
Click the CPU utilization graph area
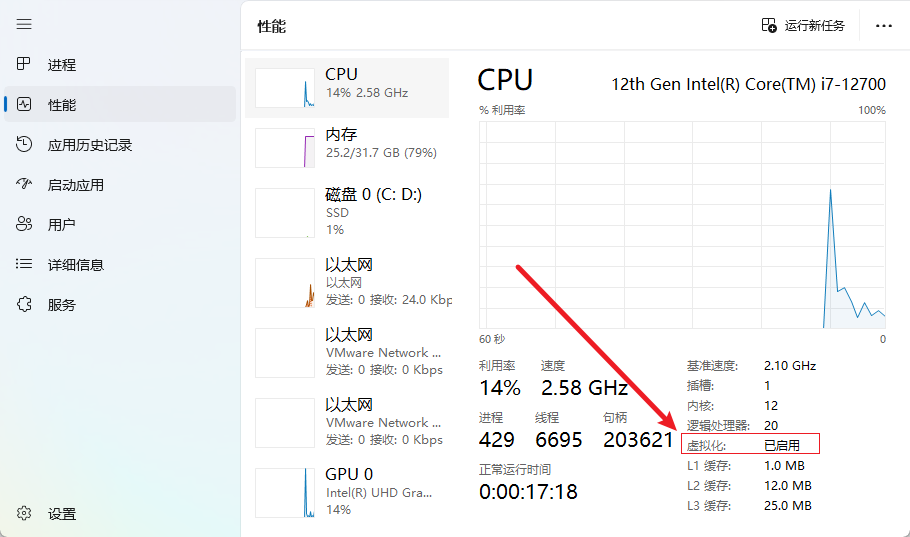682,225
